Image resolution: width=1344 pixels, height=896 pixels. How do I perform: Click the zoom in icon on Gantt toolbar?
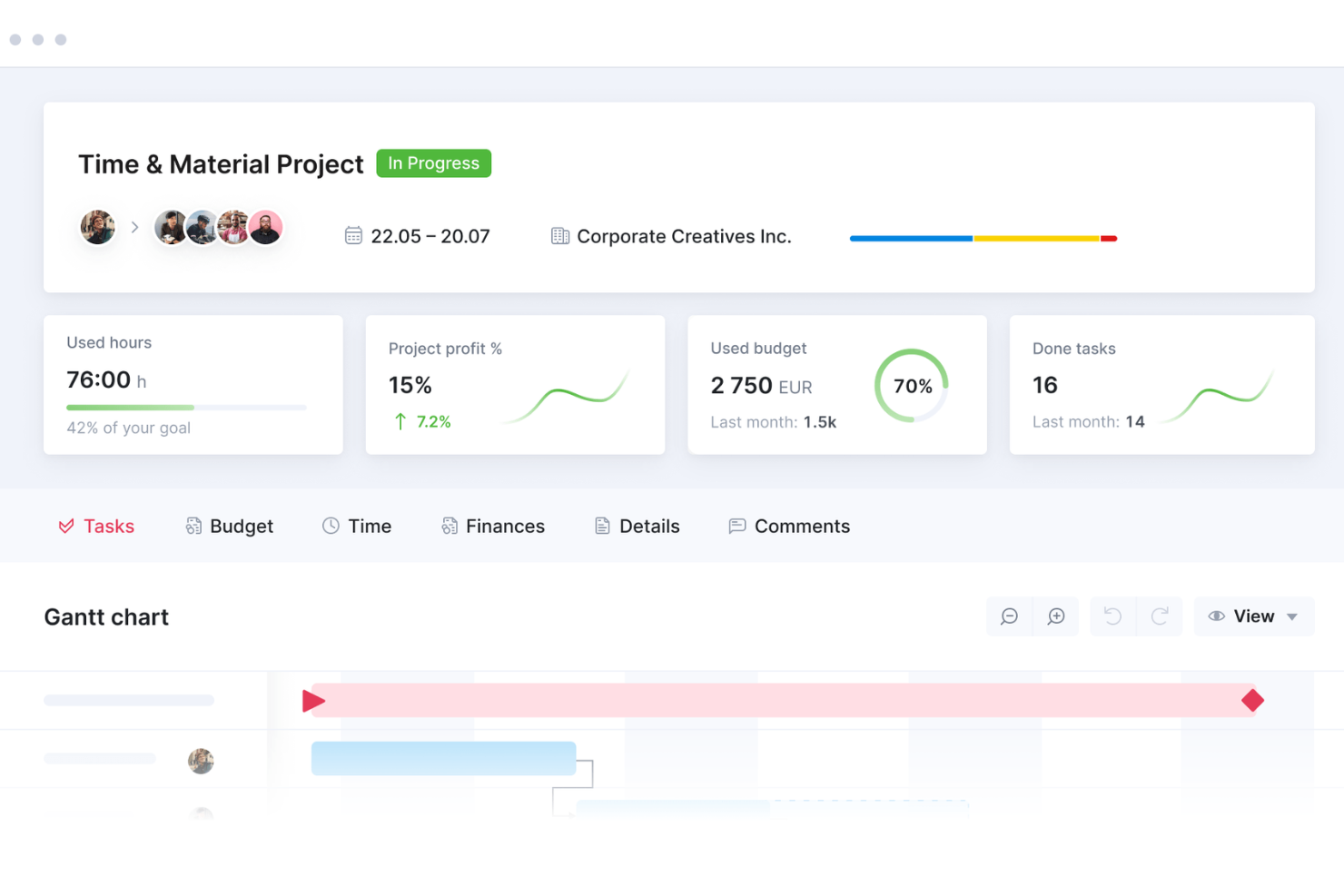click(1055, 616)
